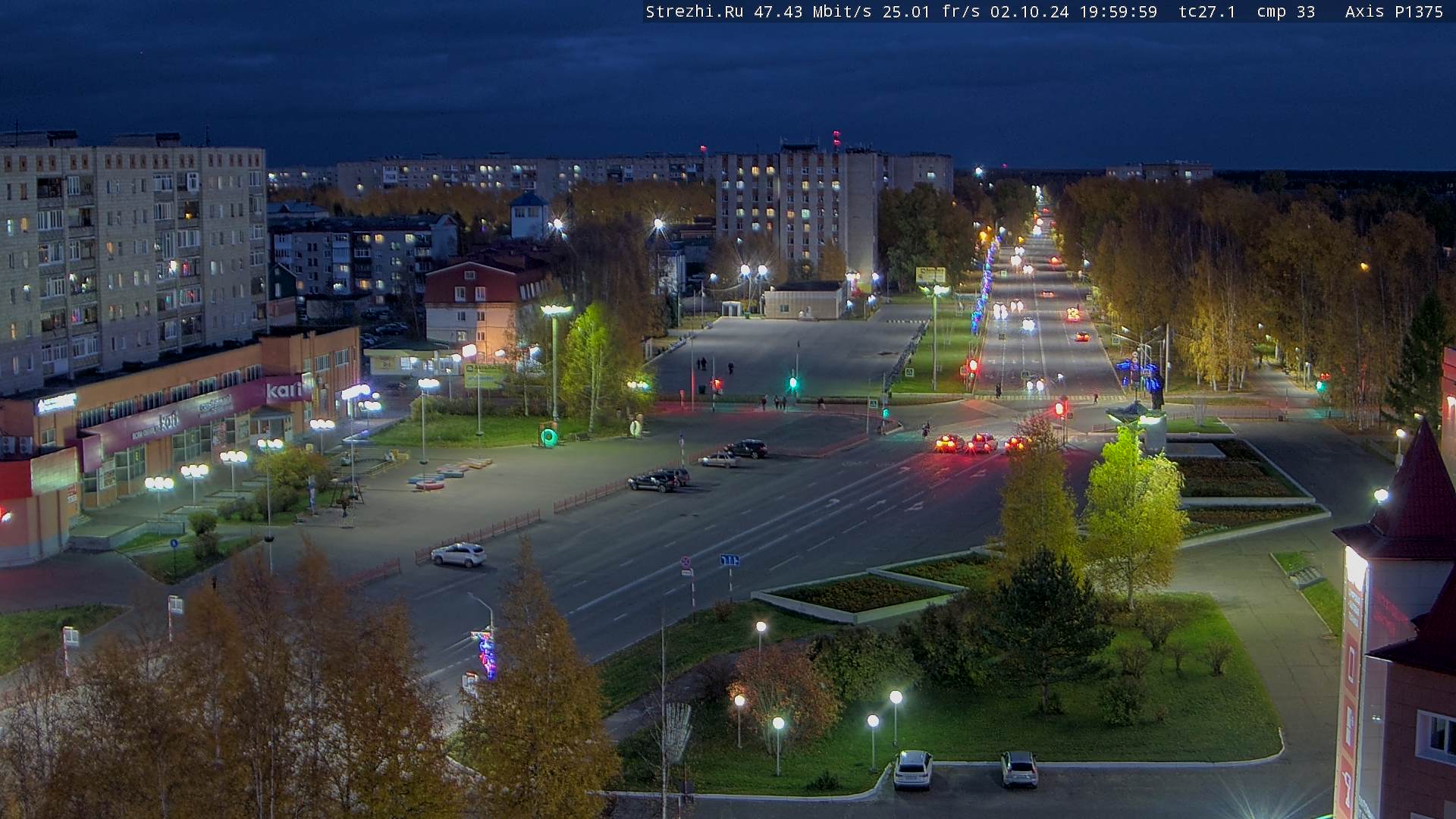Image resolution: width=1456 pixels, height=819 pixels.
Task: Select the tc27.1 overlay value
Action: click(1207, 11)
